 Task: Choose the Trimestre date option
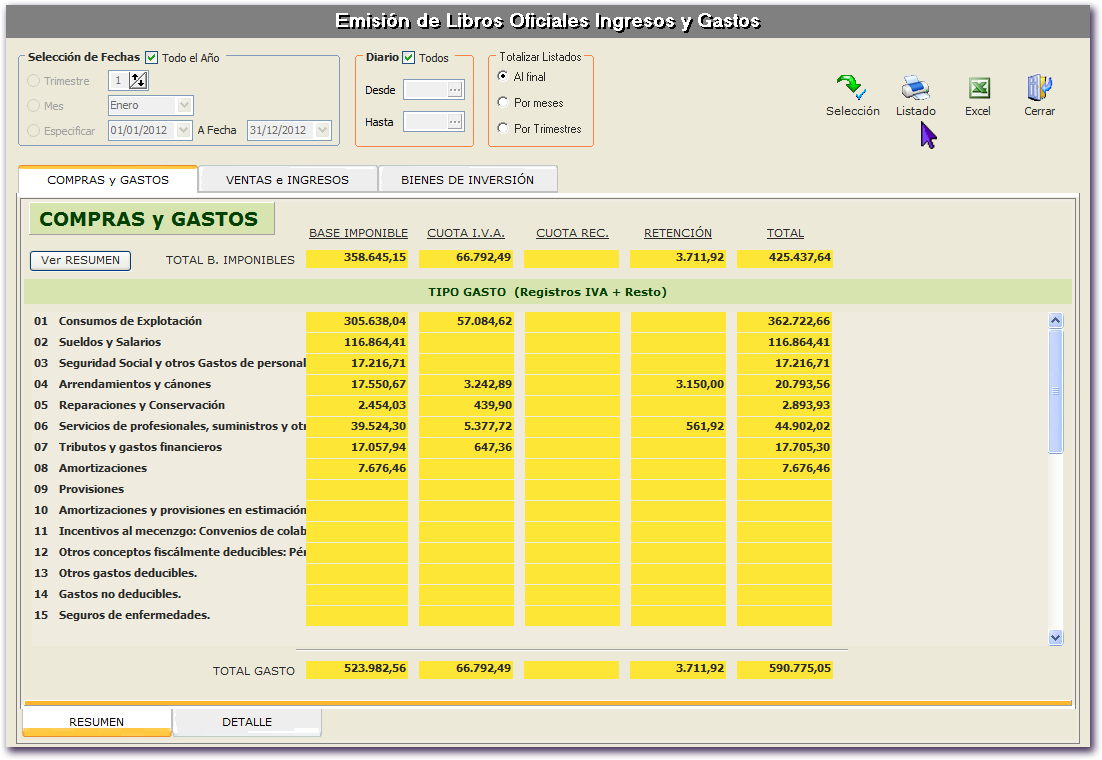33,81
